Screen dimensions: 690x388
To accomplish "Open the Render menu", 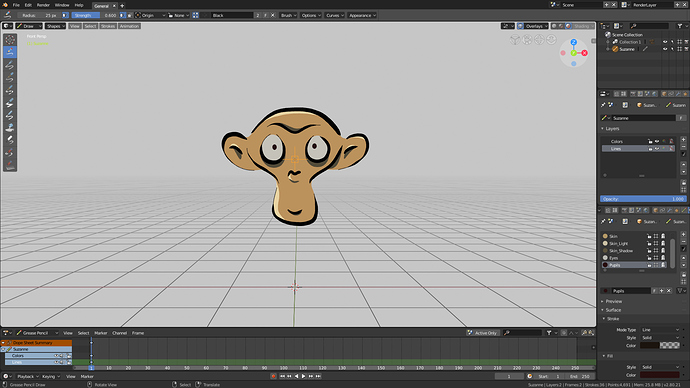I will tap(43, 5).
